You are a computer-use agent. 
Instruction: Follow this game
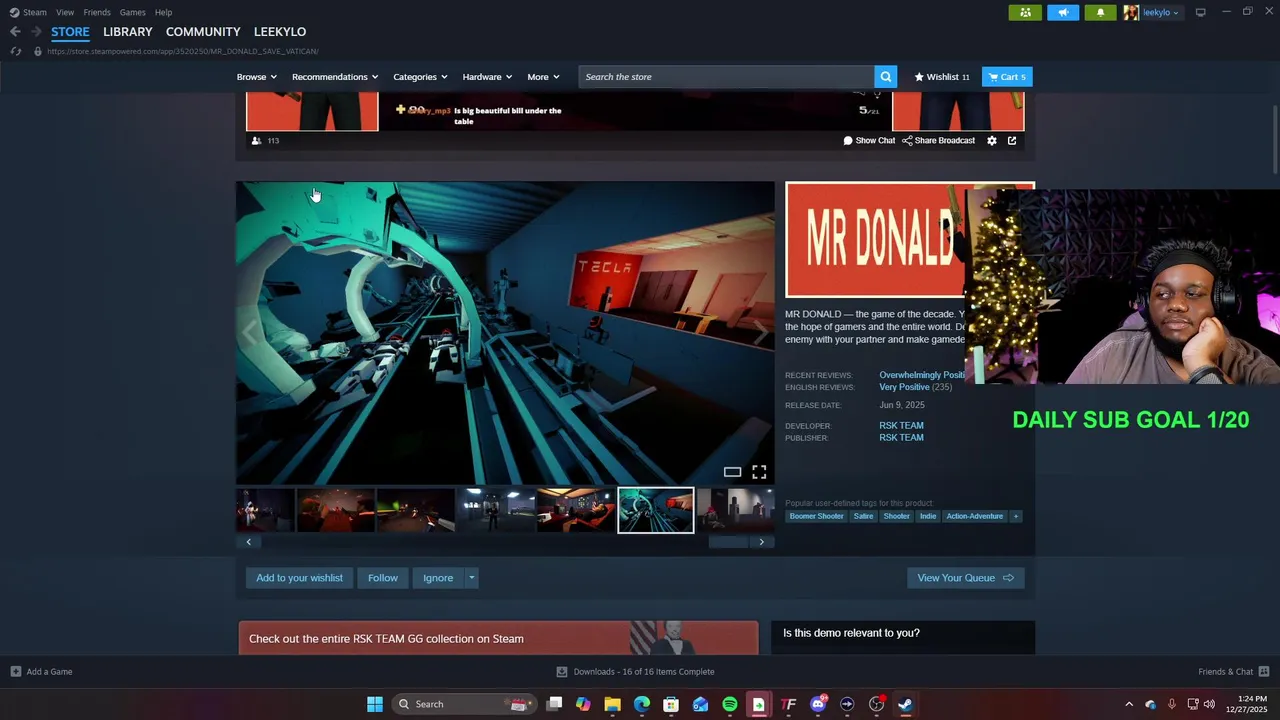pyautogui.click(x=383, y=578)
